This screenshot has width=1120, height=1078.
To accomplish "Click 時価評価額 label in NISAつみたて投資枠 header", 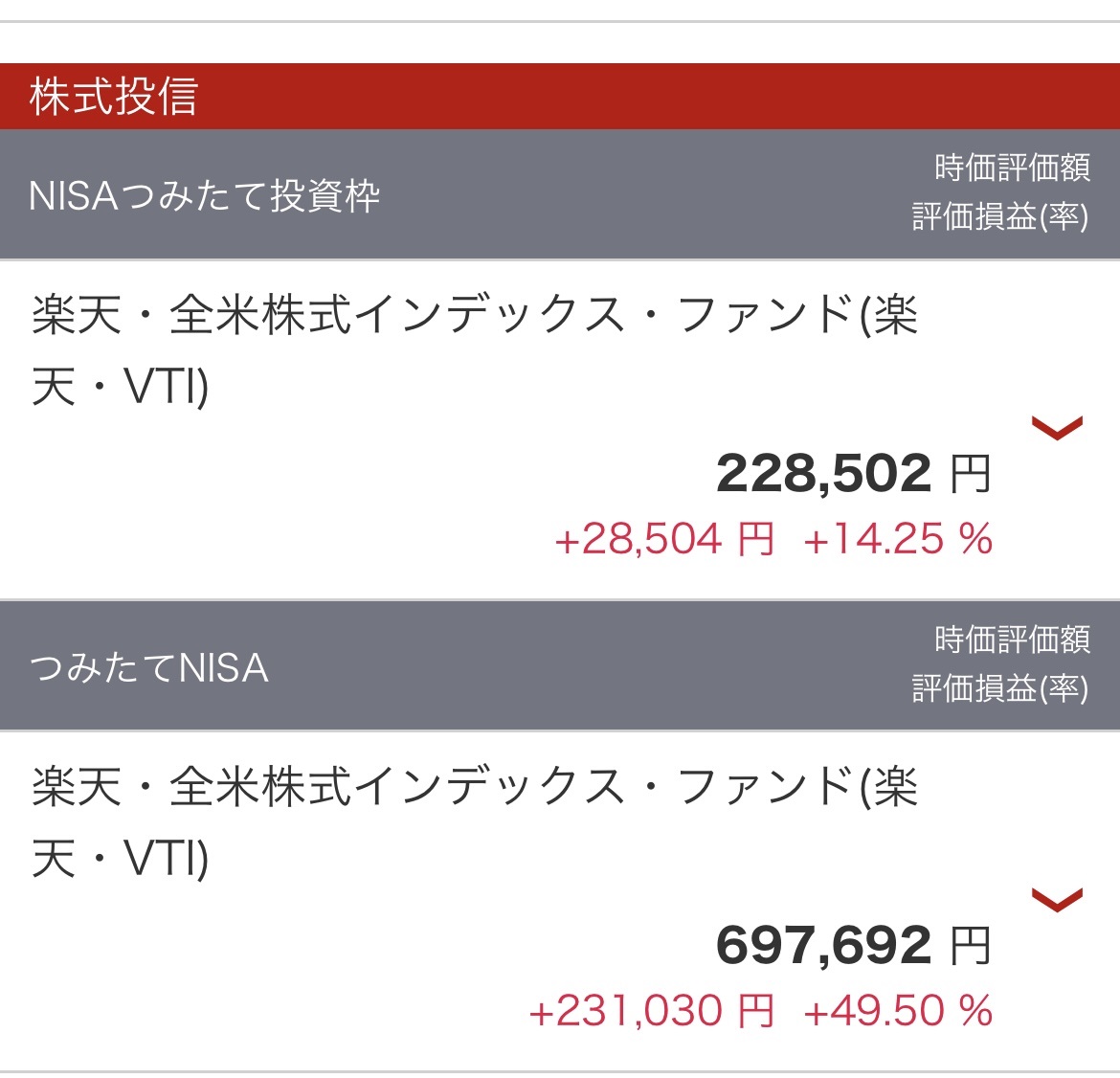I will coord(1012,168).
